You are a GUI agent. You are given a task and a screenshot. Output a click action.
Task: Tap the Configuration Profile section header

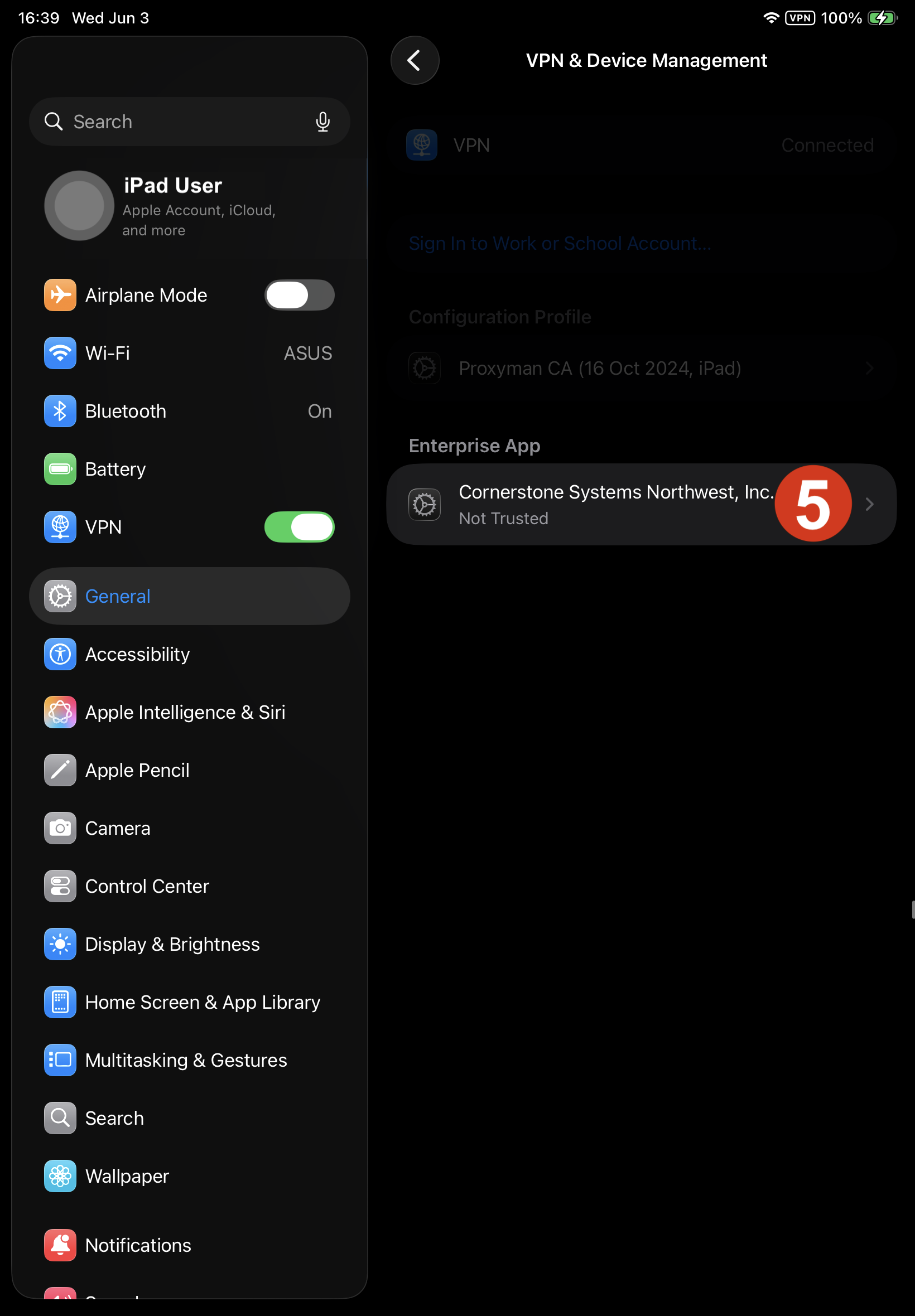(500, 317)
